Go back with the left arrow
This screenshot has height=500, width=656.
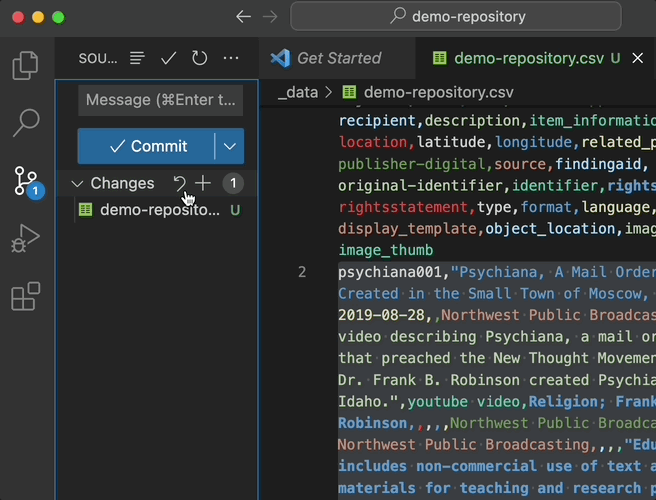243,17
